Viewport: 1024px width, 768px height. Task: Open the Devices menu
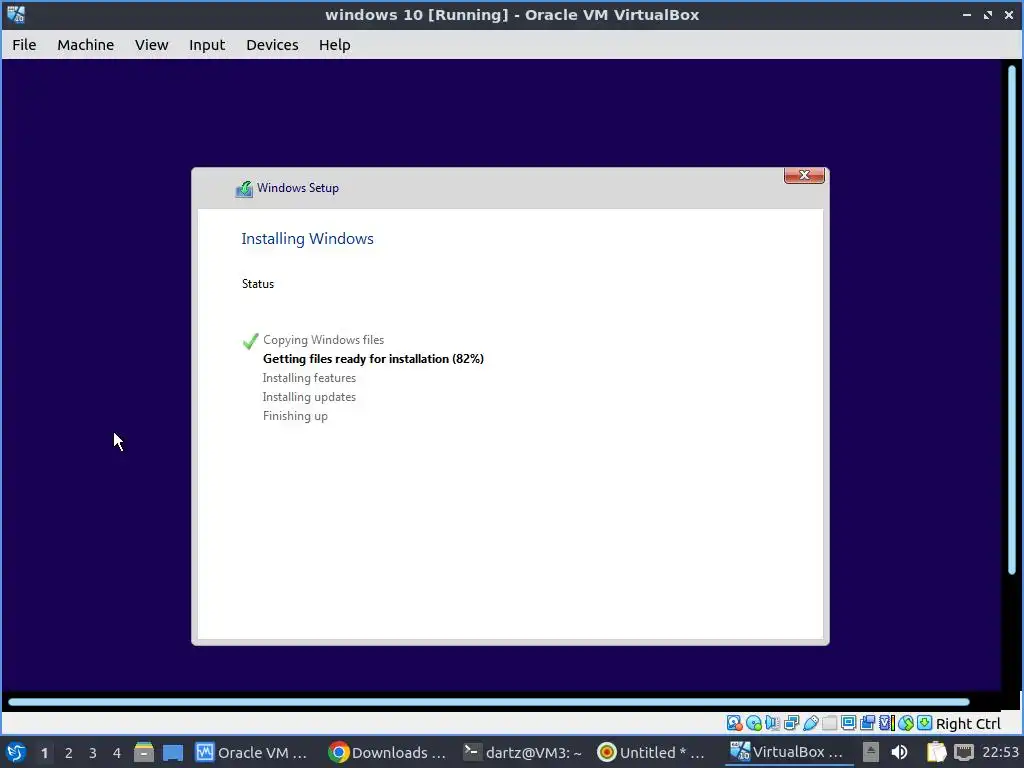coord(272,44)
